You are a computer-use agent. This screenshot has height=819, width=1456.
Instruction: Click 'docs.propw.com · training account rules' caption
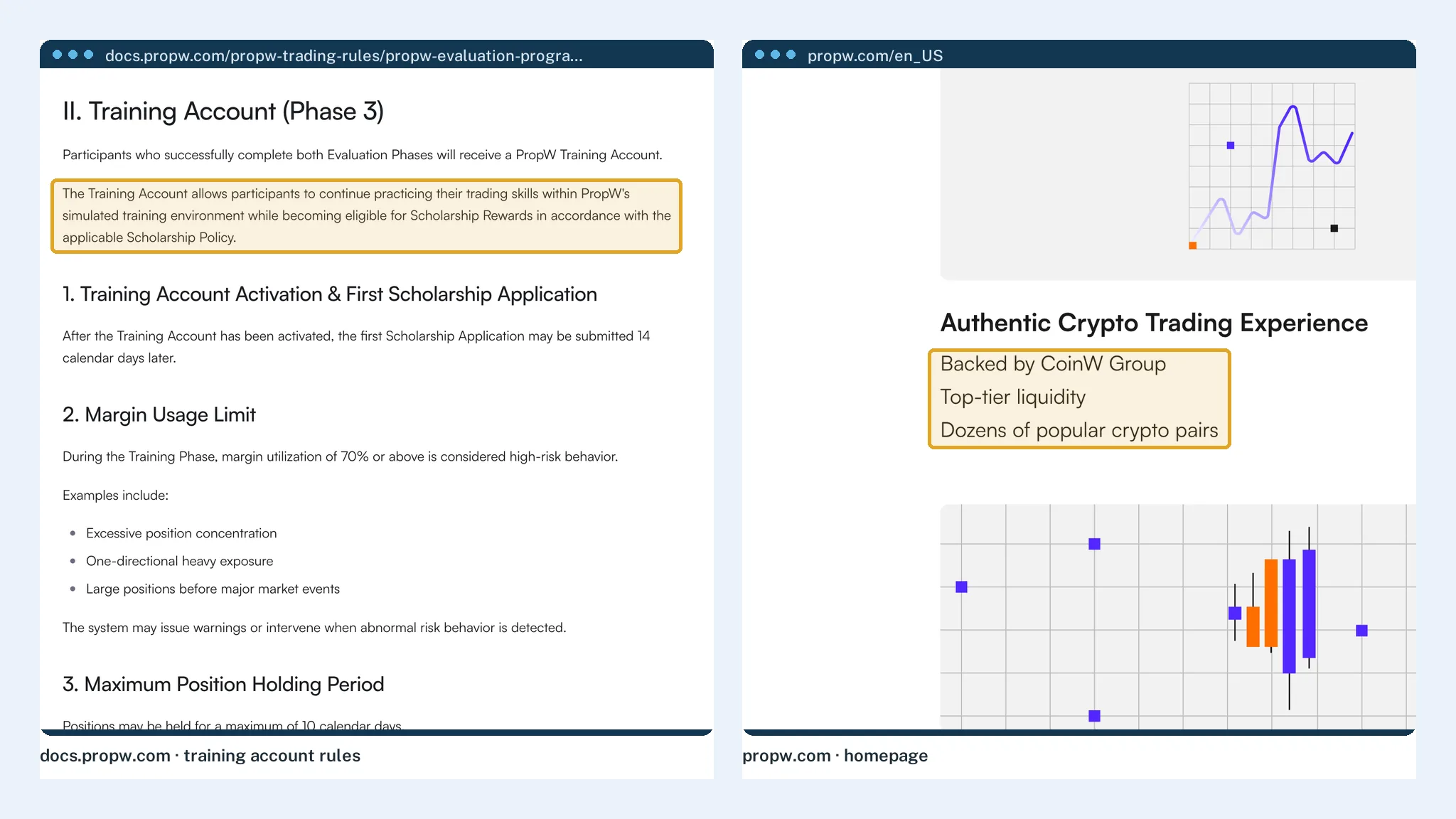200,756
